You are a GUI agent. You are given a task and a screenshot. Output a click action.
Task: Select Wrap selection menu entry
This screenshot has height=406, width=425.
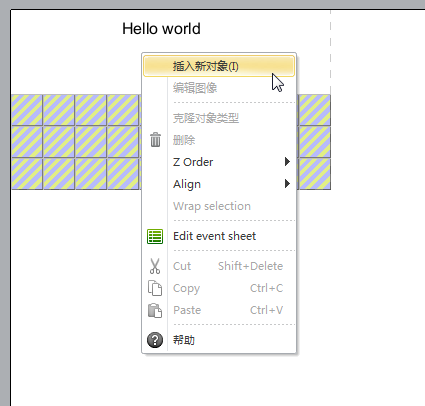pyautogui.click(x=219, y=206)
